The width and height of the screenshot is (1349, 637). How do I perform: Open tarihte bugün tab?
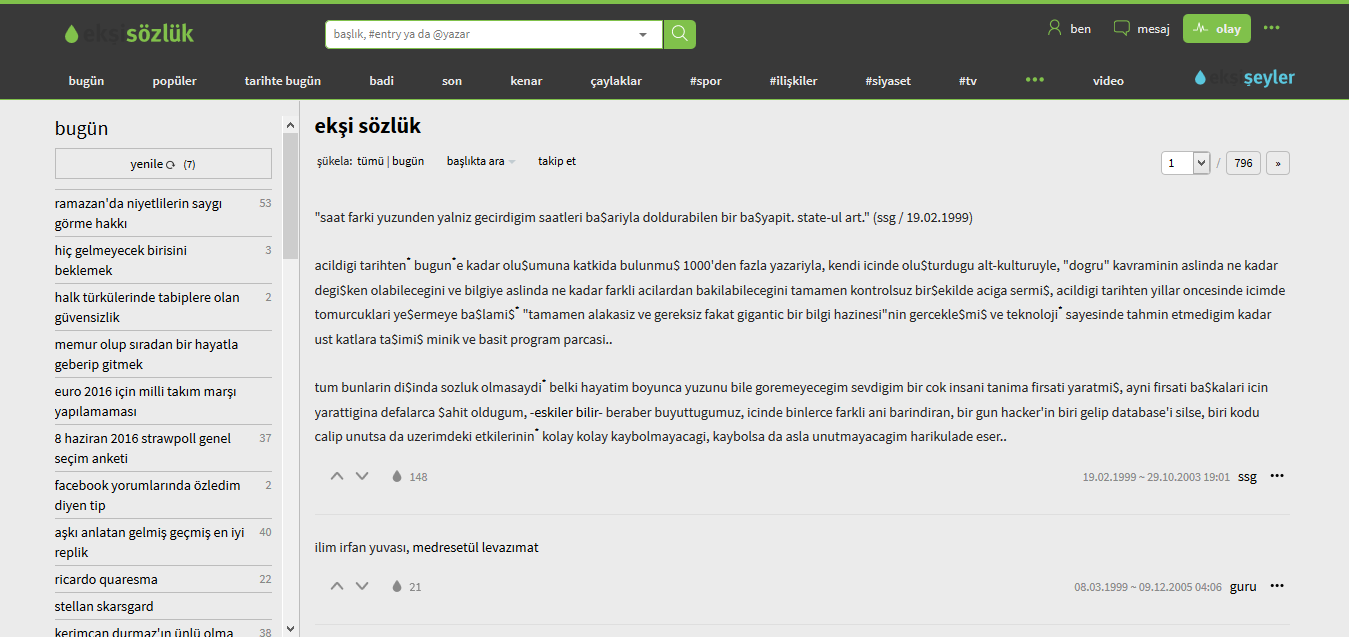tap(283, 81)
